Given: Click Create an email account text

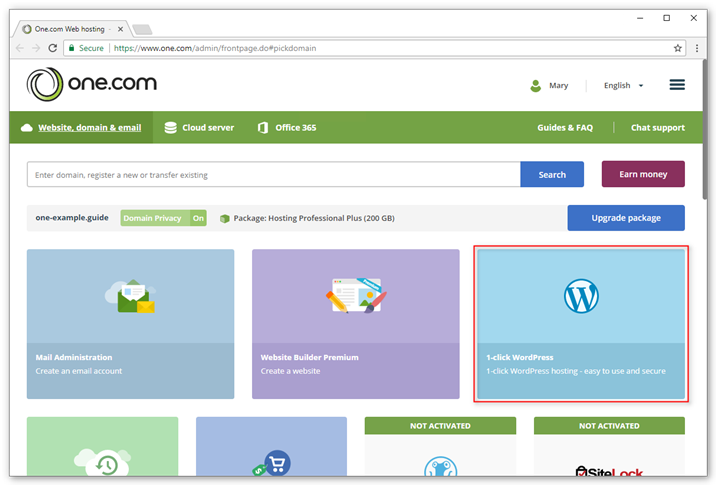Looking at the screenshot, I should pos(79,371).
